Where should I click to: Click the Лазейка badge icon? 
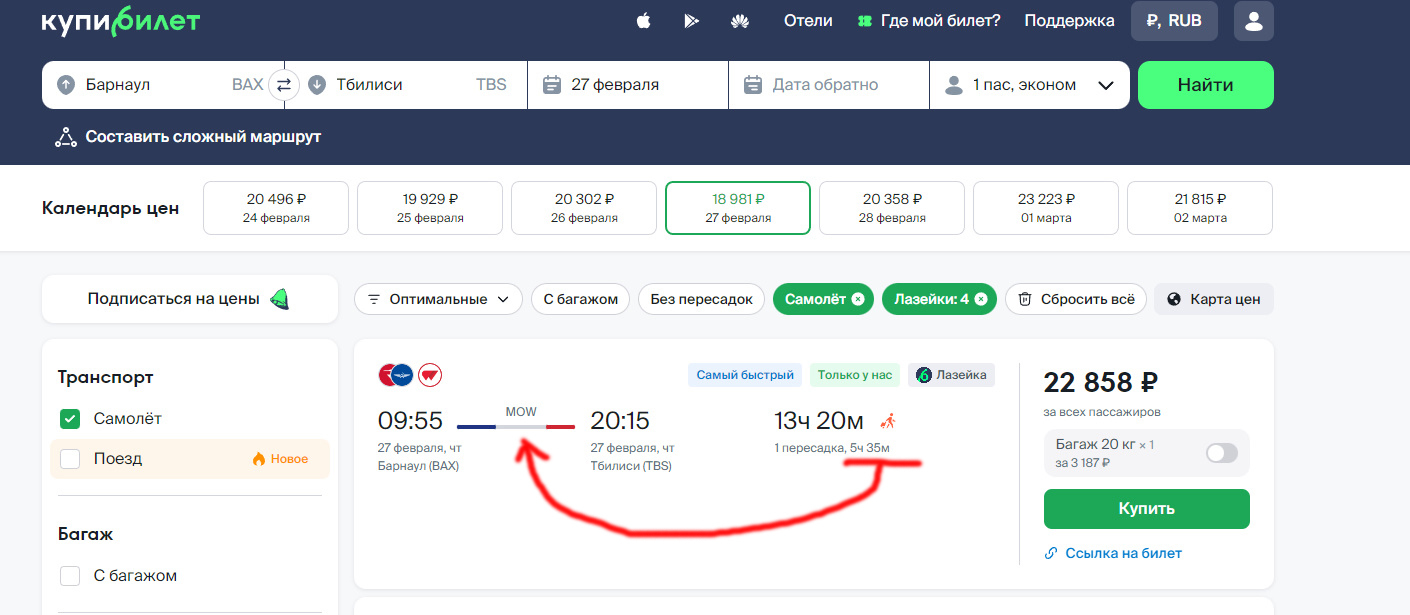click(x=924, y=375)
